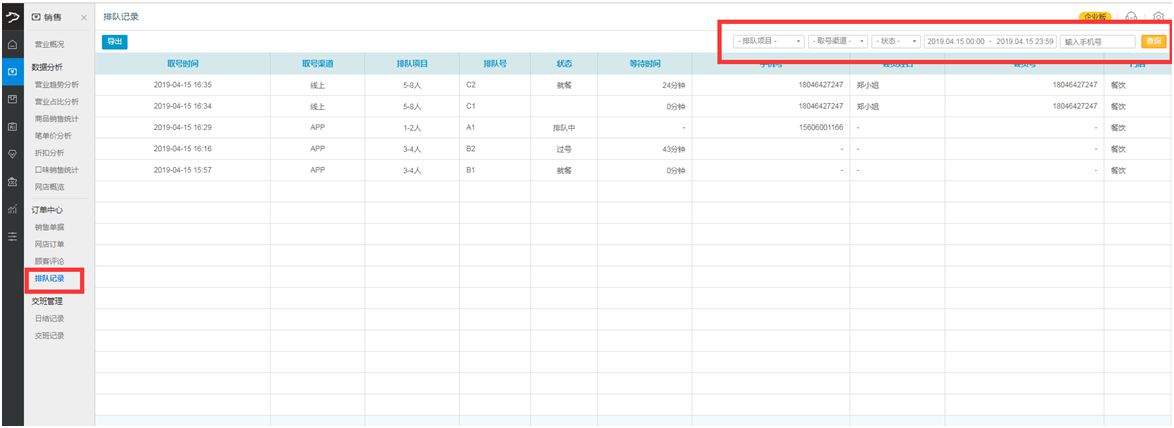Expand the 取号渠道 dropdown filter
1174x428 pixels.
pyautogui.click(x=837, y=41)
